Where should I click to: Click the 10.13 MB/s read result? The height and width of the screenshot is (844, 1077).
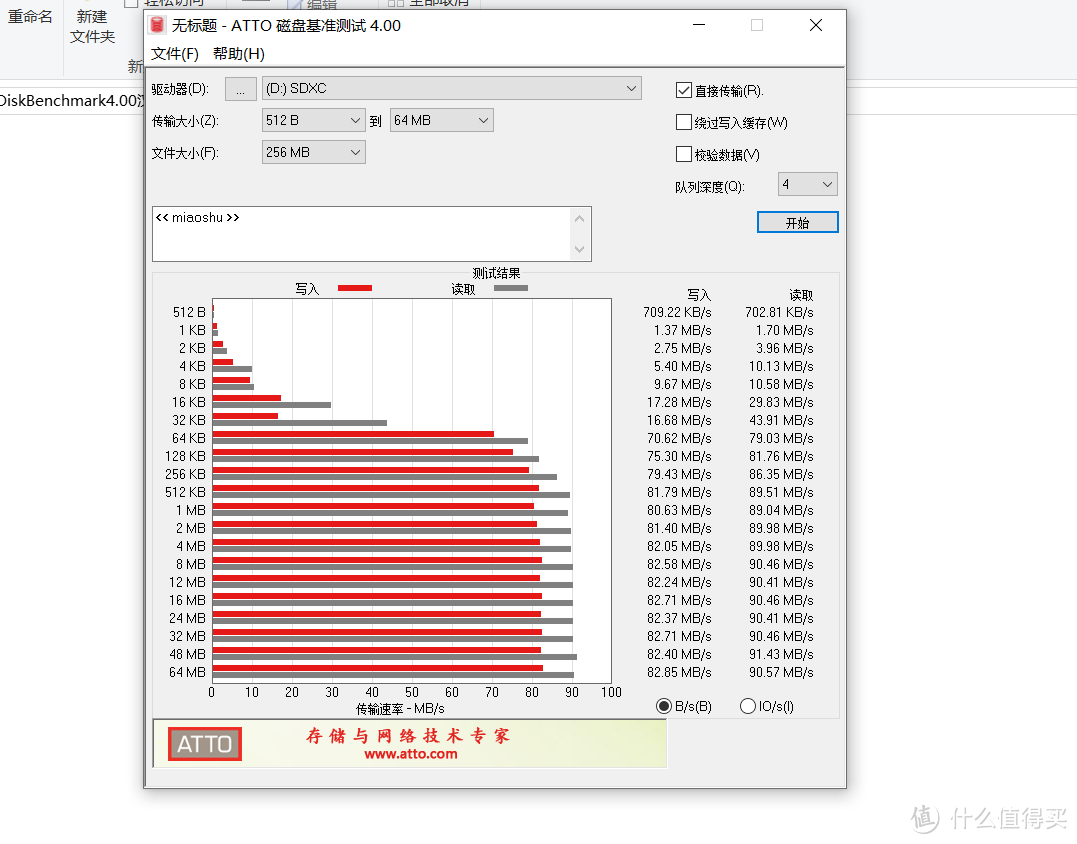tap(781, 366)
